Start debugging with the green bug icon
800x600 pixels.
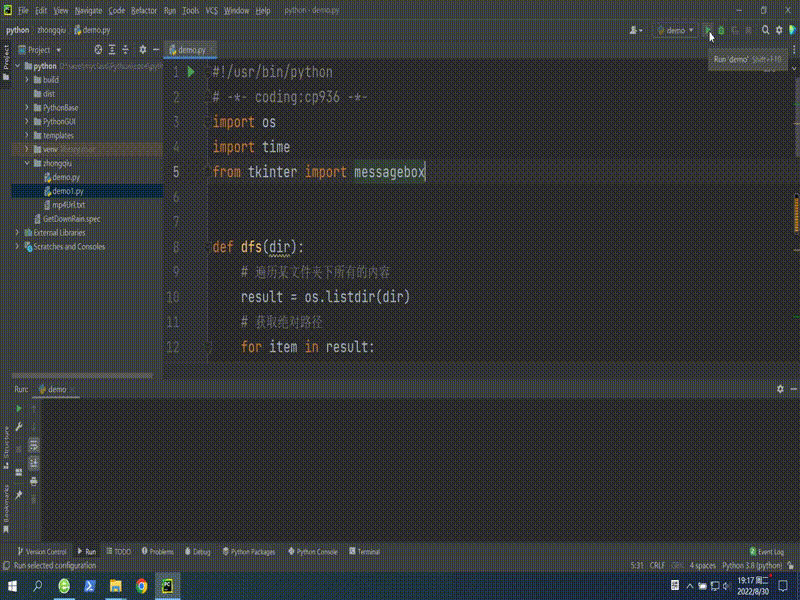point(721,31)
